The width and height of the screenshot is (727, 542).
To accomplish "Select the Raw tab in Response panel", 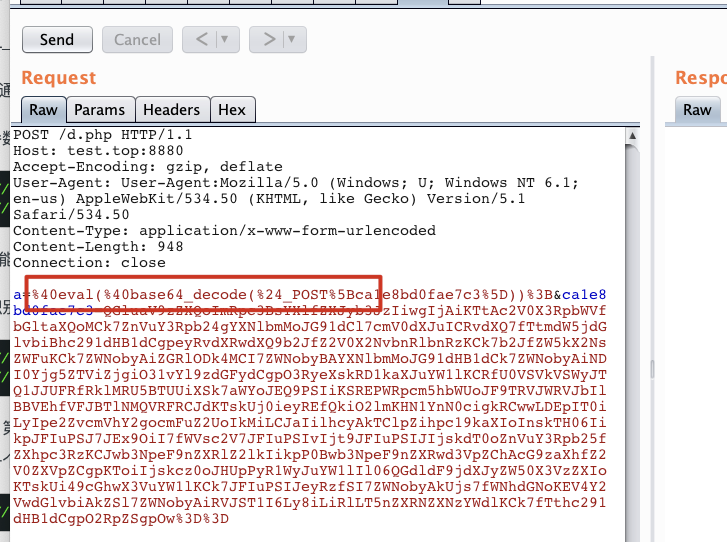I will point(697,110).
